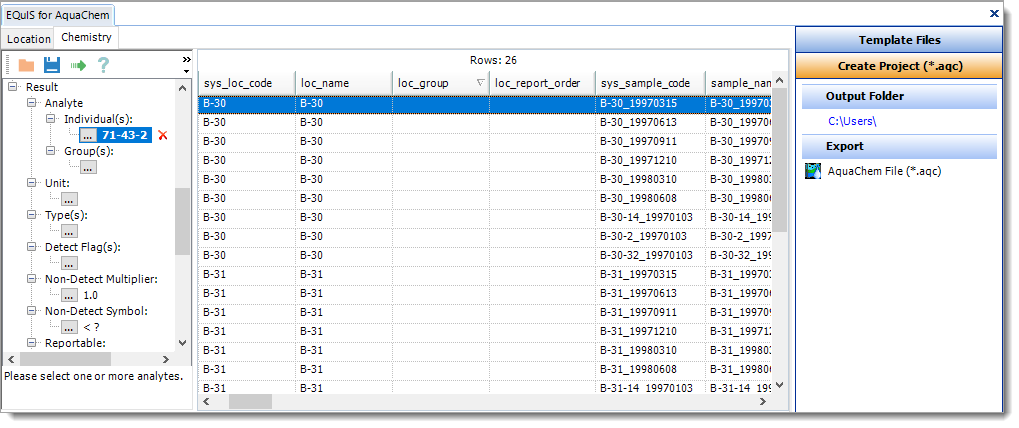Click sys_sample_code column header
1019x428 pixels.
point(650,83)
